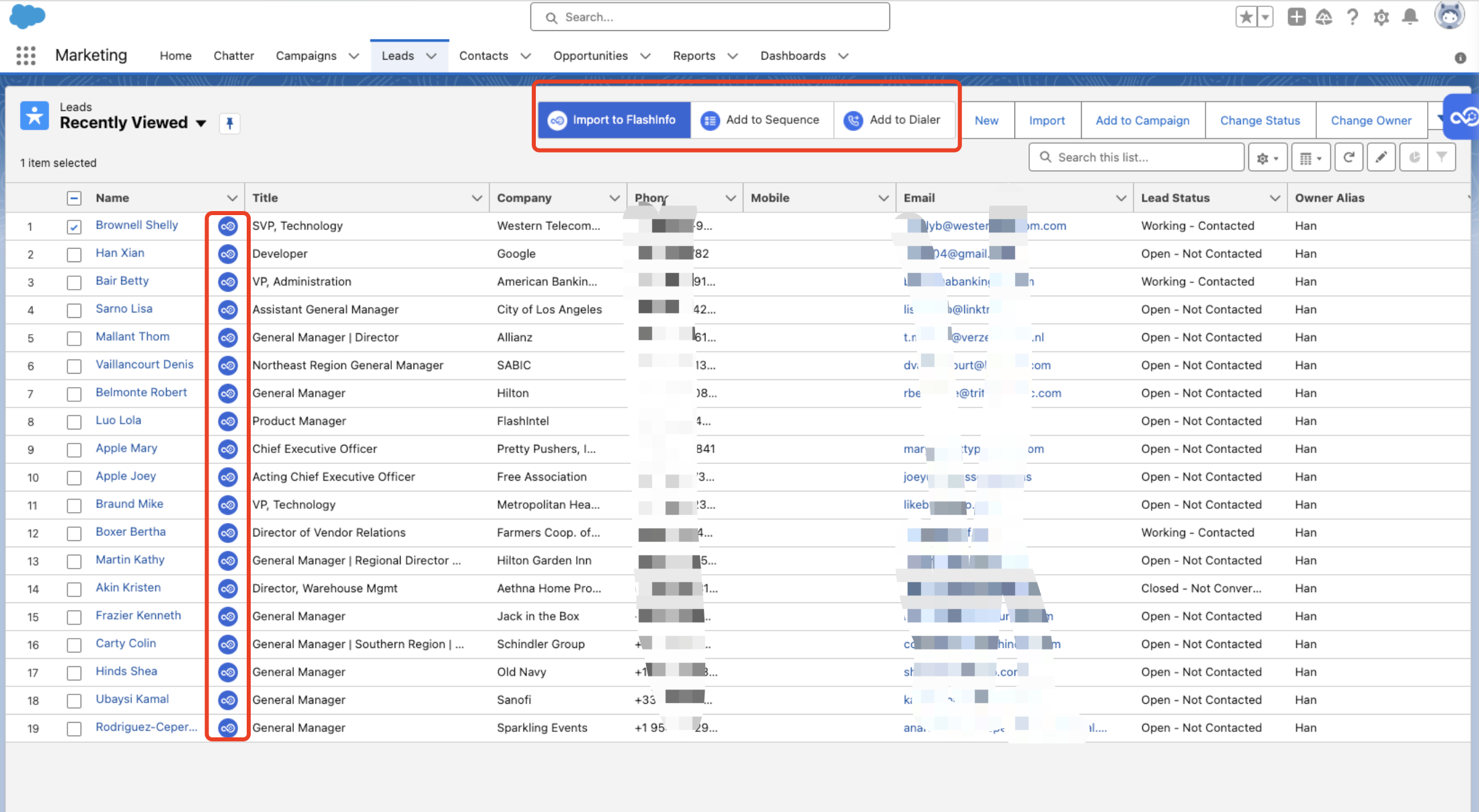Check the Mallant Thom row checkbox
Screen dimensions: 1479x812
[74, 338]
